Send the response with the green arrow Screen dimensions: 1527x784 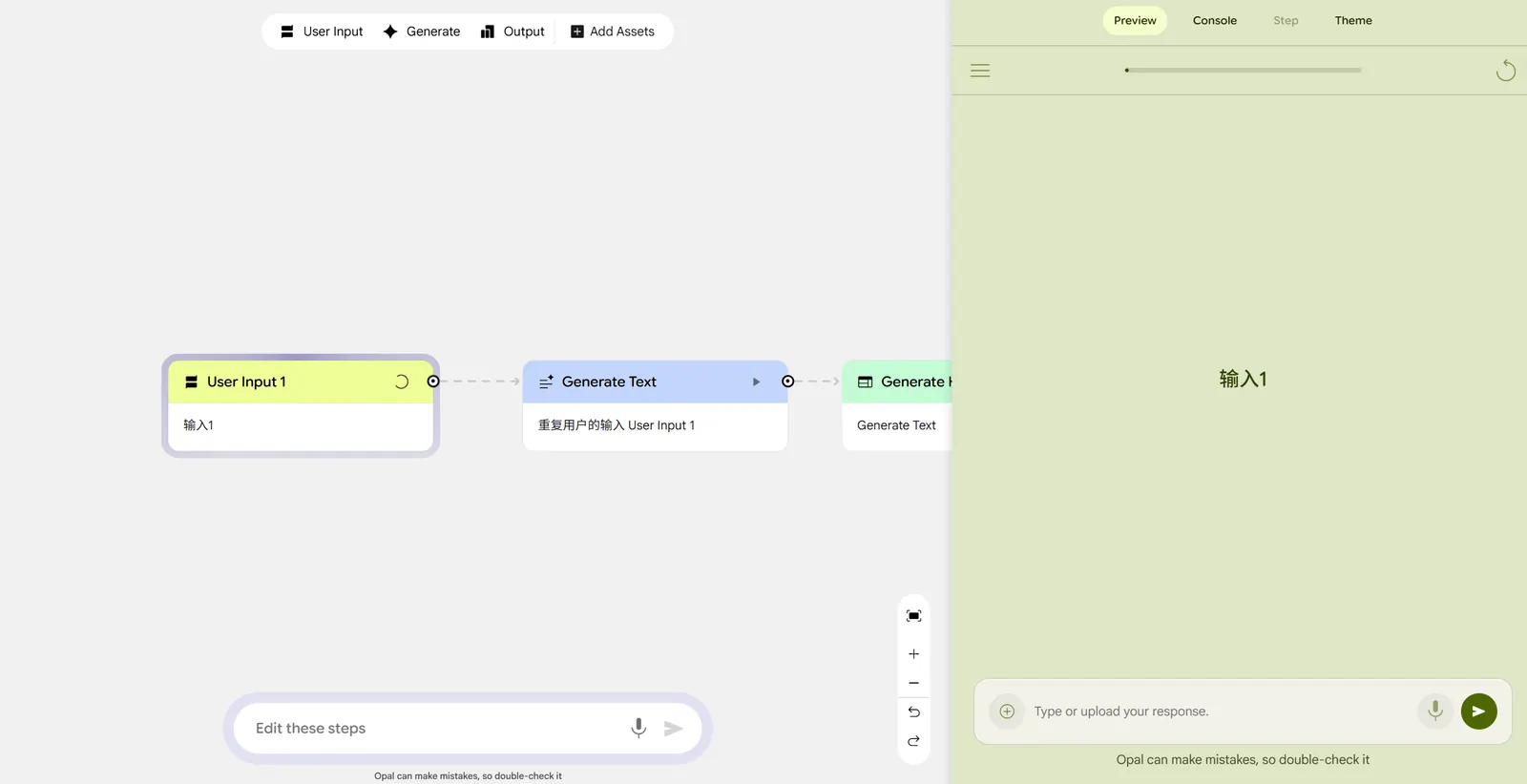pos(1478,712)
